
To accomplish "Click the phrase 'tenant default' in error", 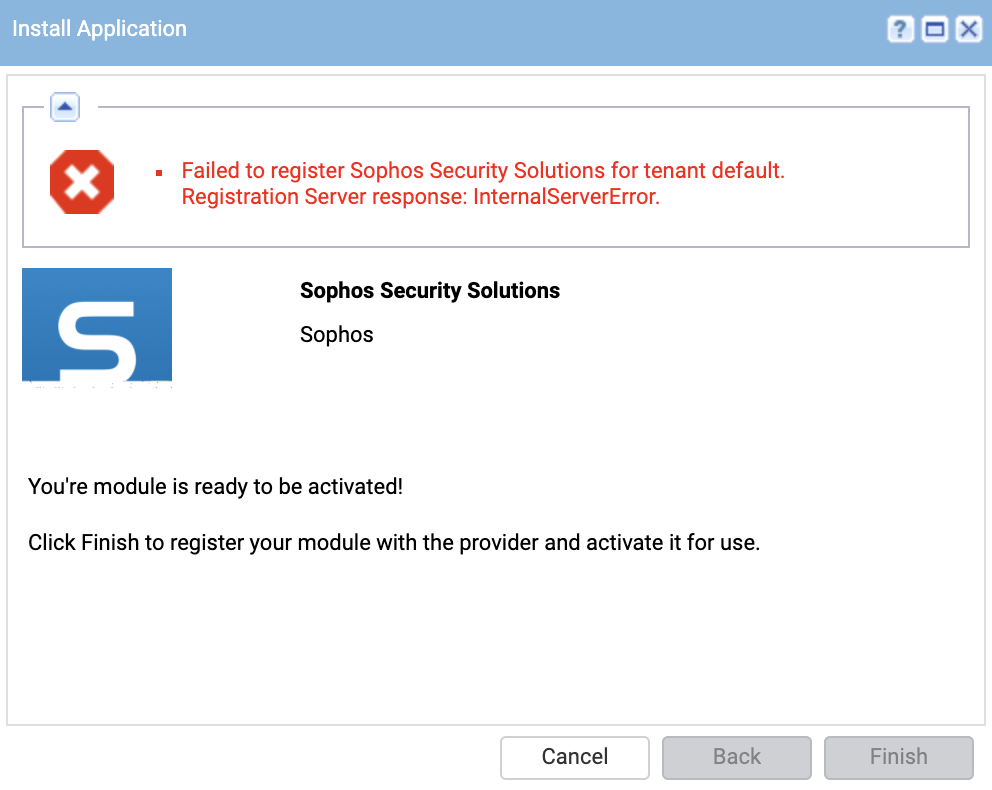I will [x=712, y=171].
